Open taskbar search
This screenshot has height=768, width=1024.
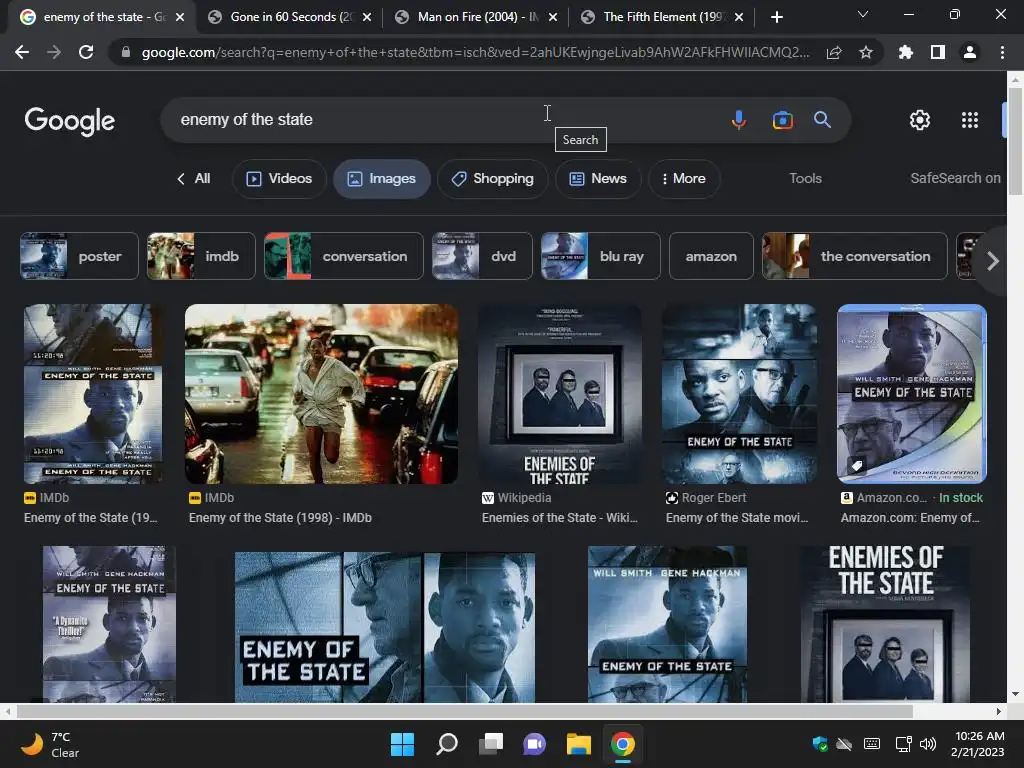tap(447, 744)
